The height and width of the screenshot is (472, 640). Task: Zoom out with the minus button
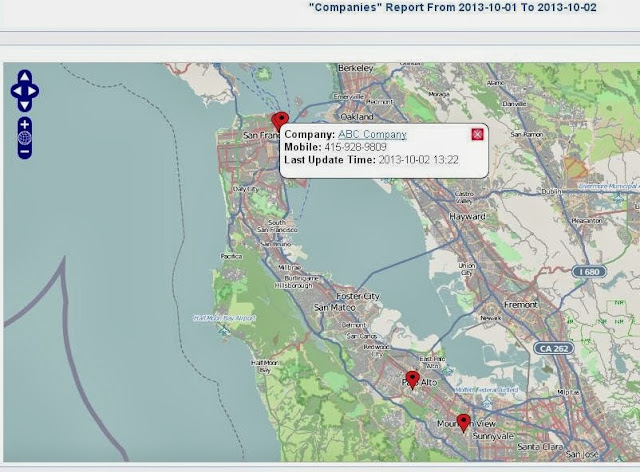24,152
